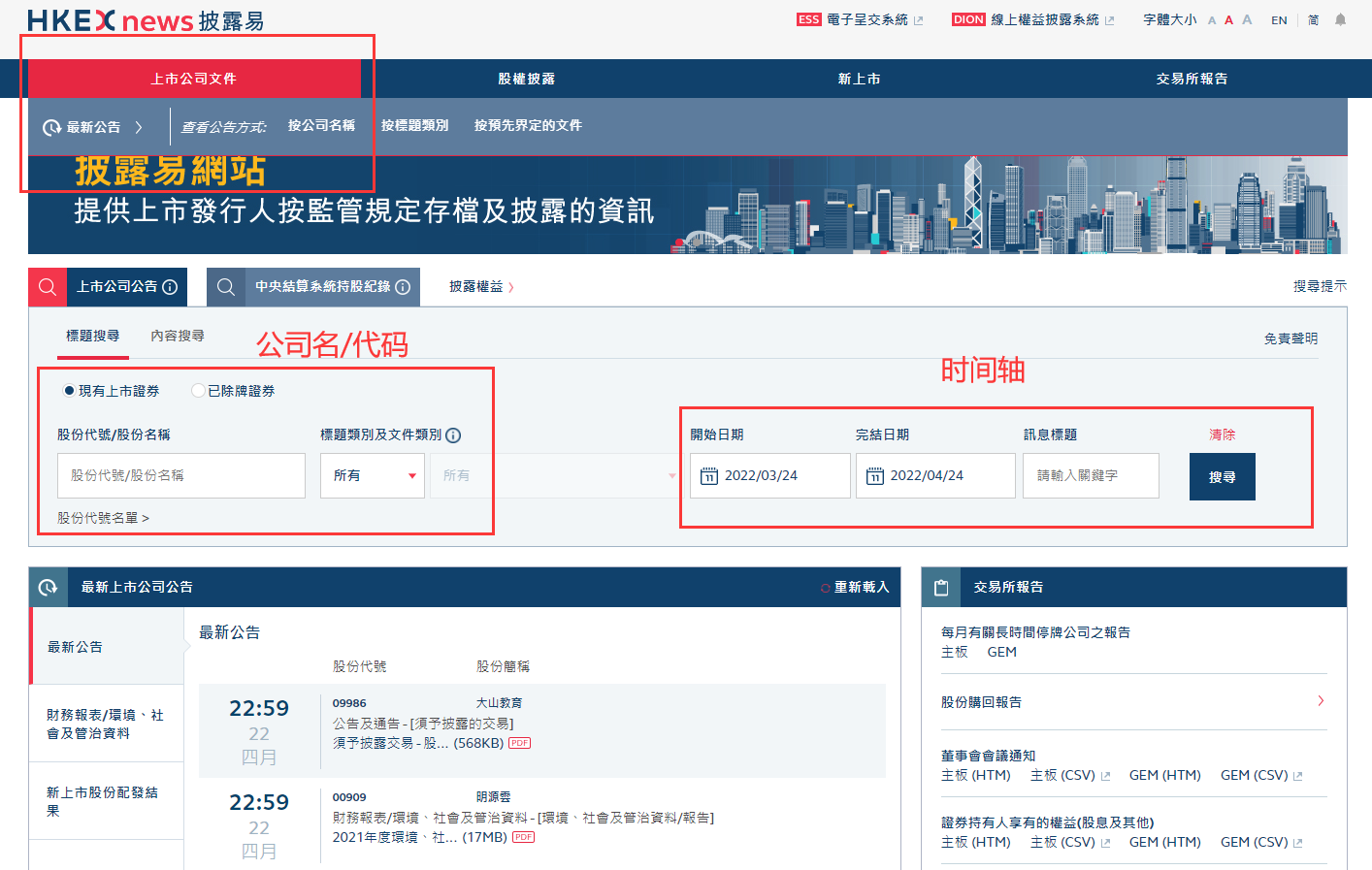
Task: View announcements 按預先界定的文件
Action: pos(528,126)
